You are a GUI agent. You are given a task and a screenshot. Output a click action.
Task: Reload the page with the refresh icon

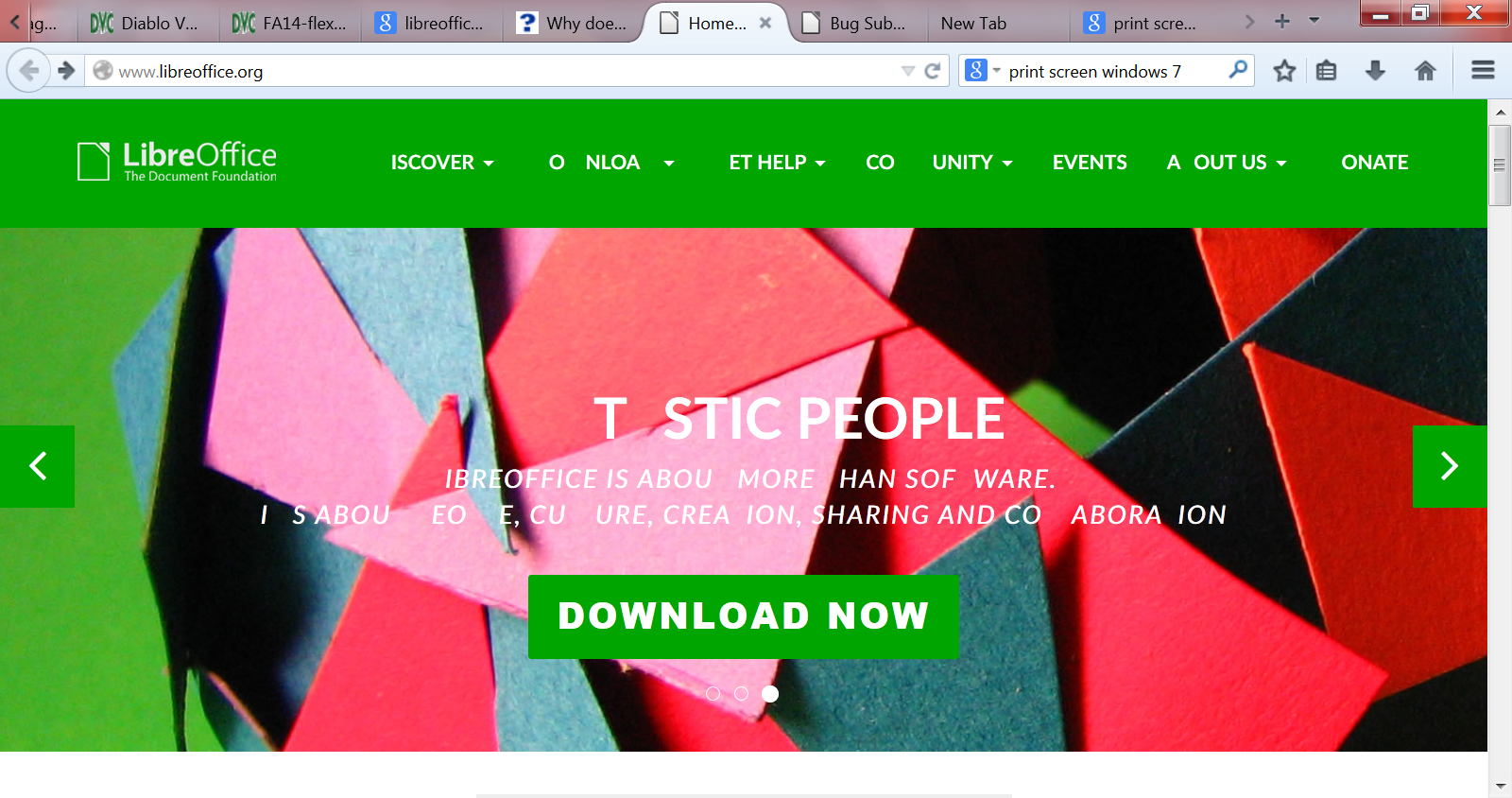[x=933, y=71]
